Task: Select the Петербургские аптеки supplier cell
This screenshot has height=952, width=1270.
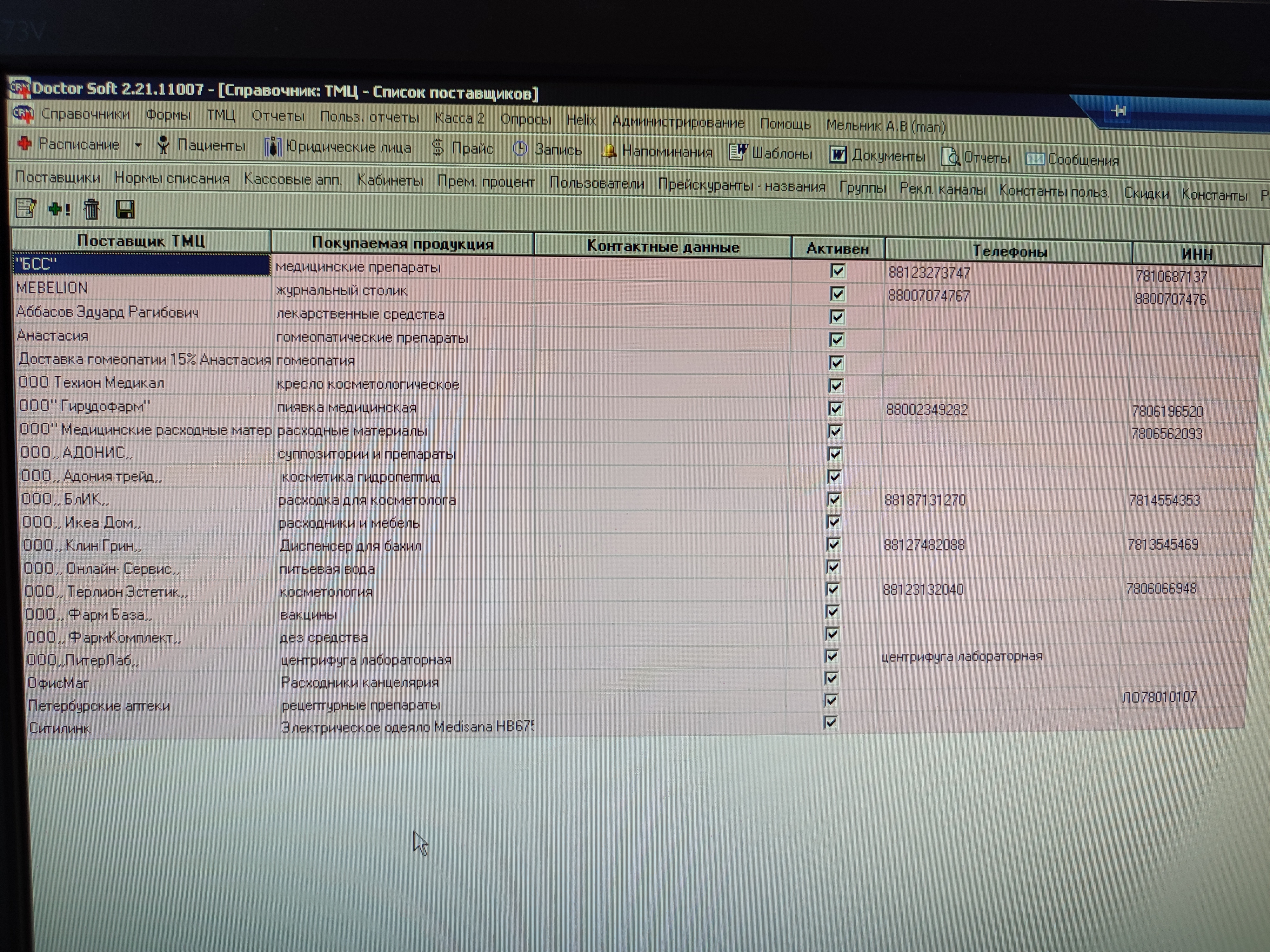Action: tap(99, 706)
